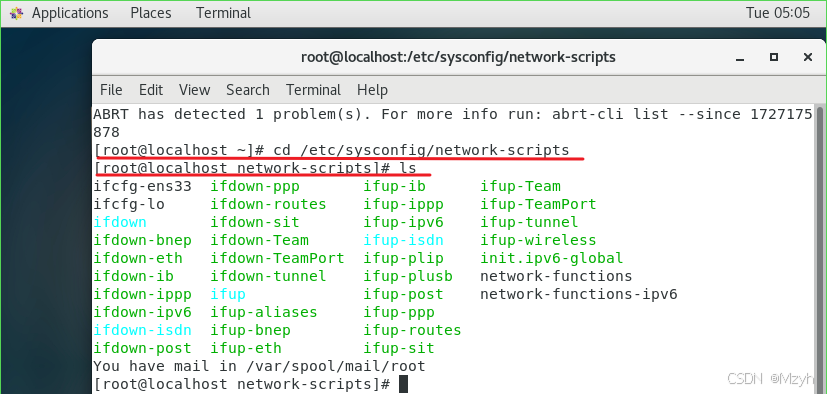The height and width of the screenshot is (394, 827).
Task: Click the network-functions-ipv6 file name
Action: click(579, 294)
